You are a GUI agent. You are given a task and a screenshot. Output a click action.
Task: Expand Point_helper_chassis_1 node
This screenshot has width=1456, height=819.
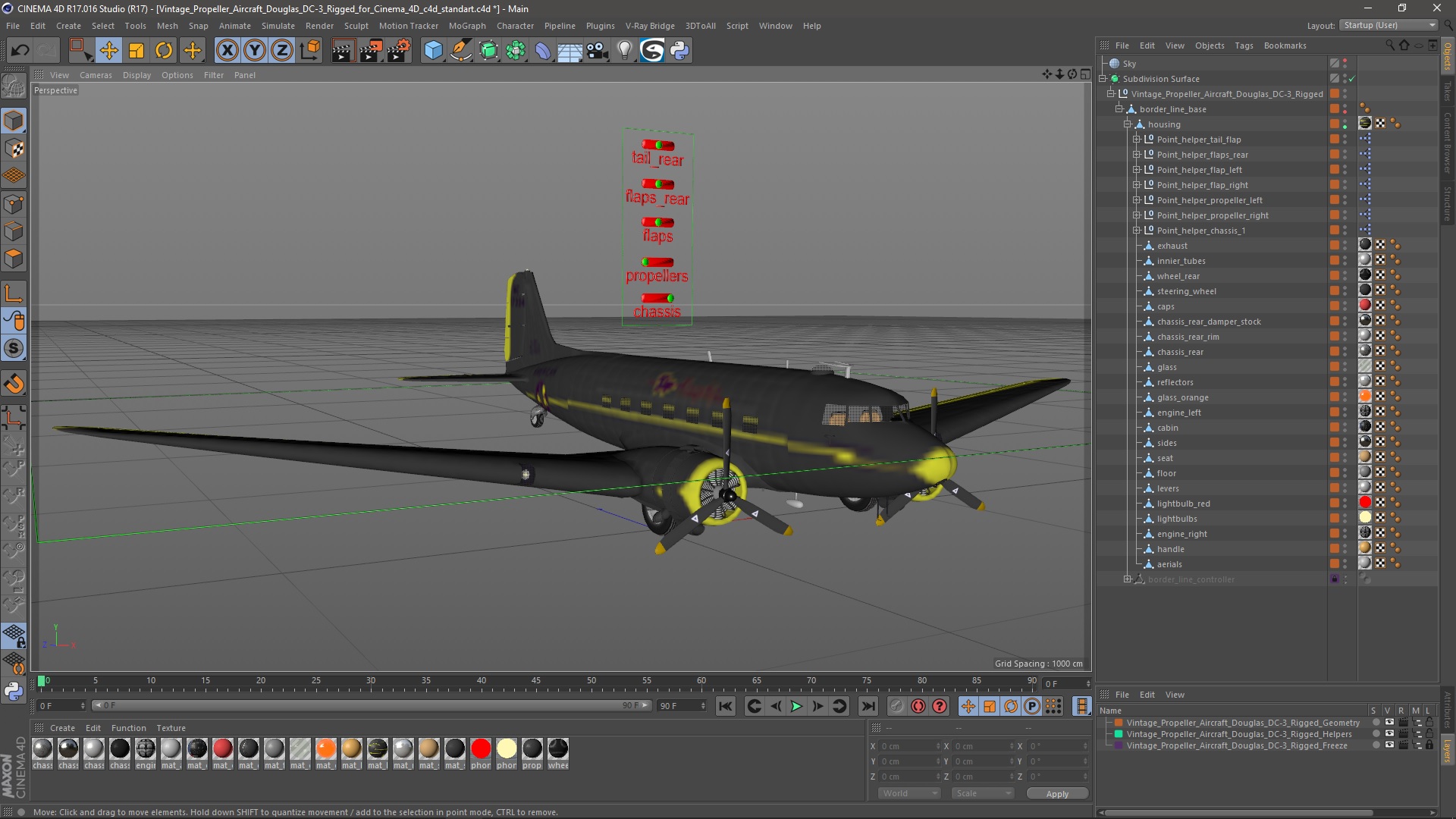click(1137, 231)
